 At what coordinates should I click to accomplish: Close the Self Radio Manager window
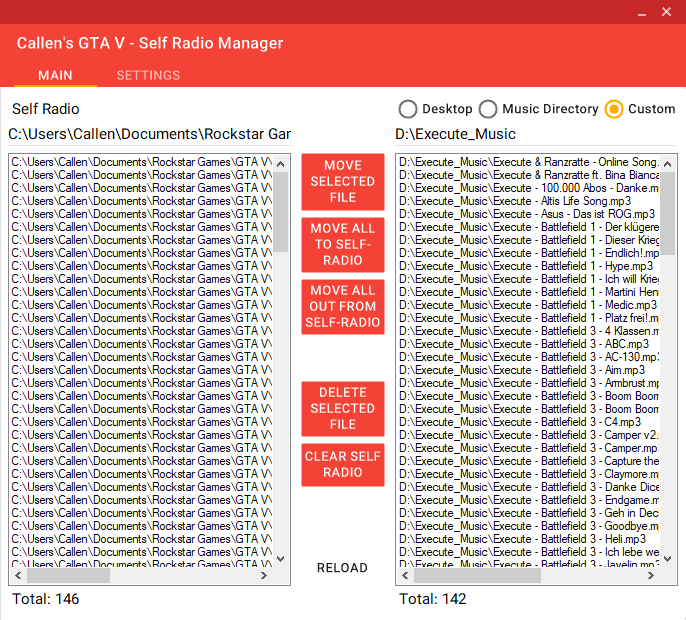tap(666, 12)
